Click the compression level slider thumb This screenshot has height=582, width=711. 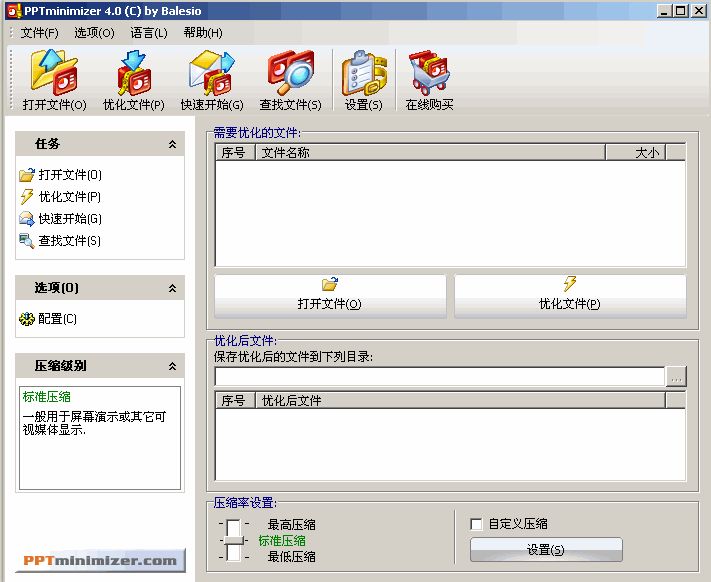coord(233,540)
